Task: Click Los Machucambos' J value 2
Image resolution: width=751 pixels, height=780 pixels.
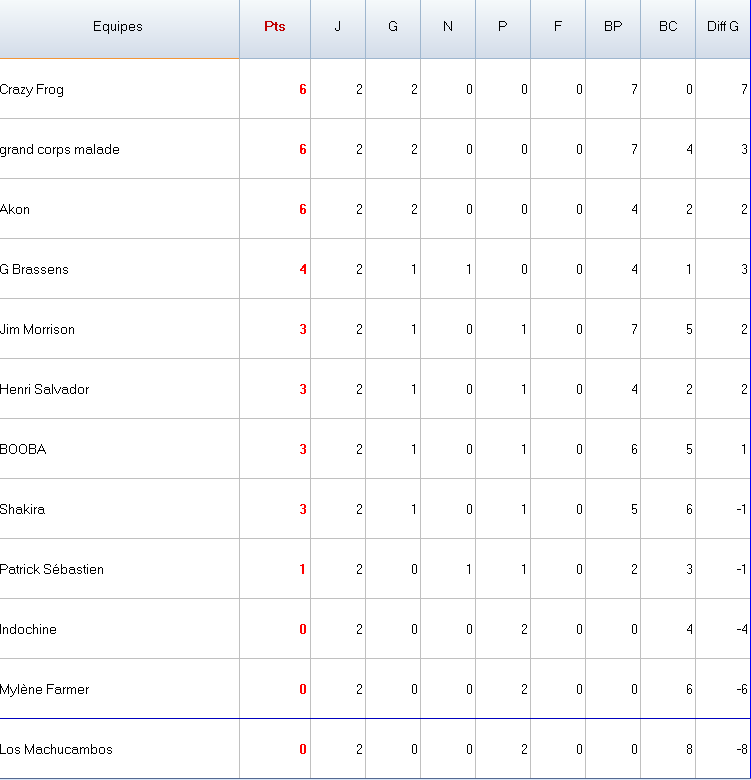Action: click(x=359, y=750)
